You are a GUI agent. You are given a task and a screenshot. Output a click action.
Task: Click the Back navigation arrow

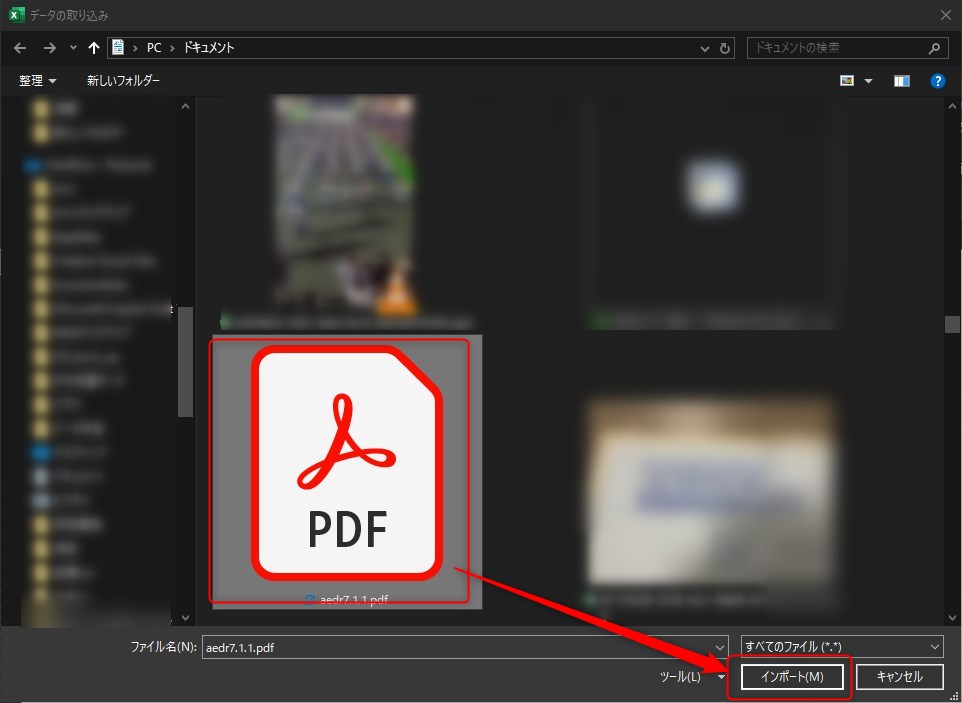[x=20, y=48]
